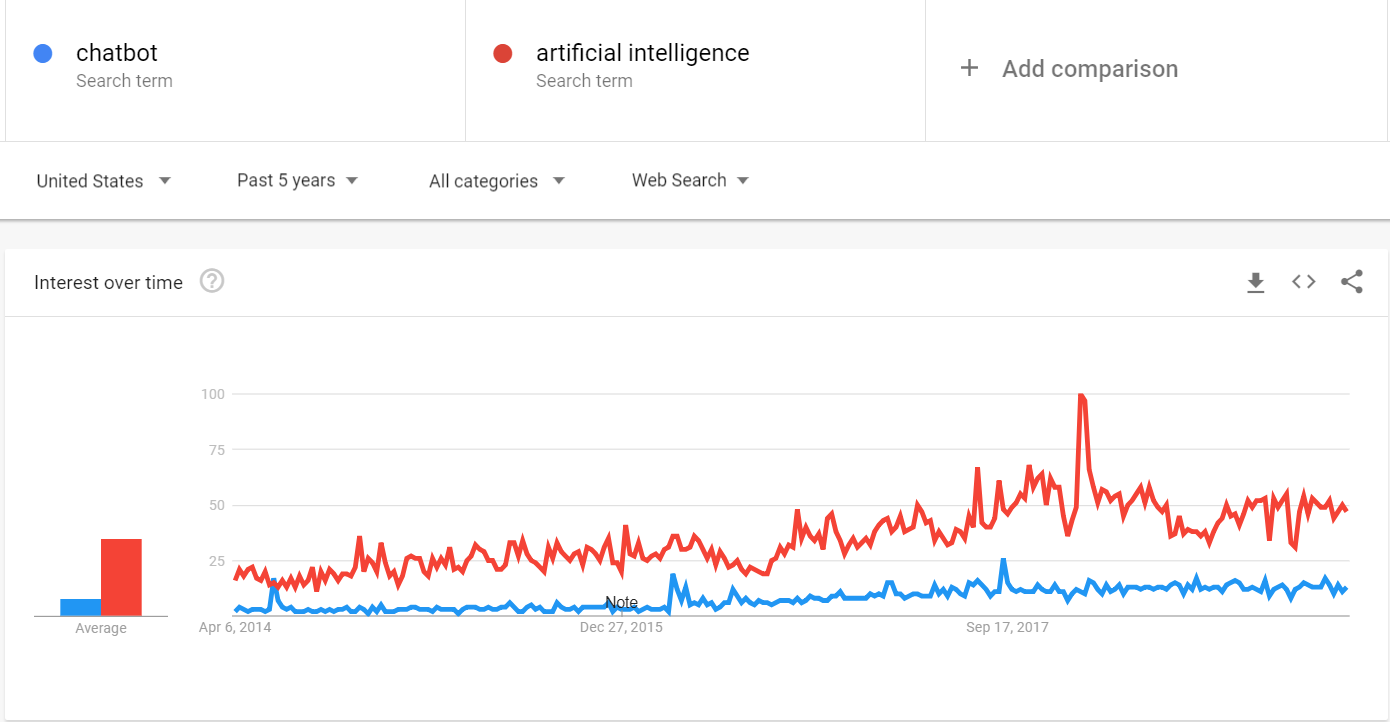Edit the artificial intelligence search term

(x=642, y=53)
